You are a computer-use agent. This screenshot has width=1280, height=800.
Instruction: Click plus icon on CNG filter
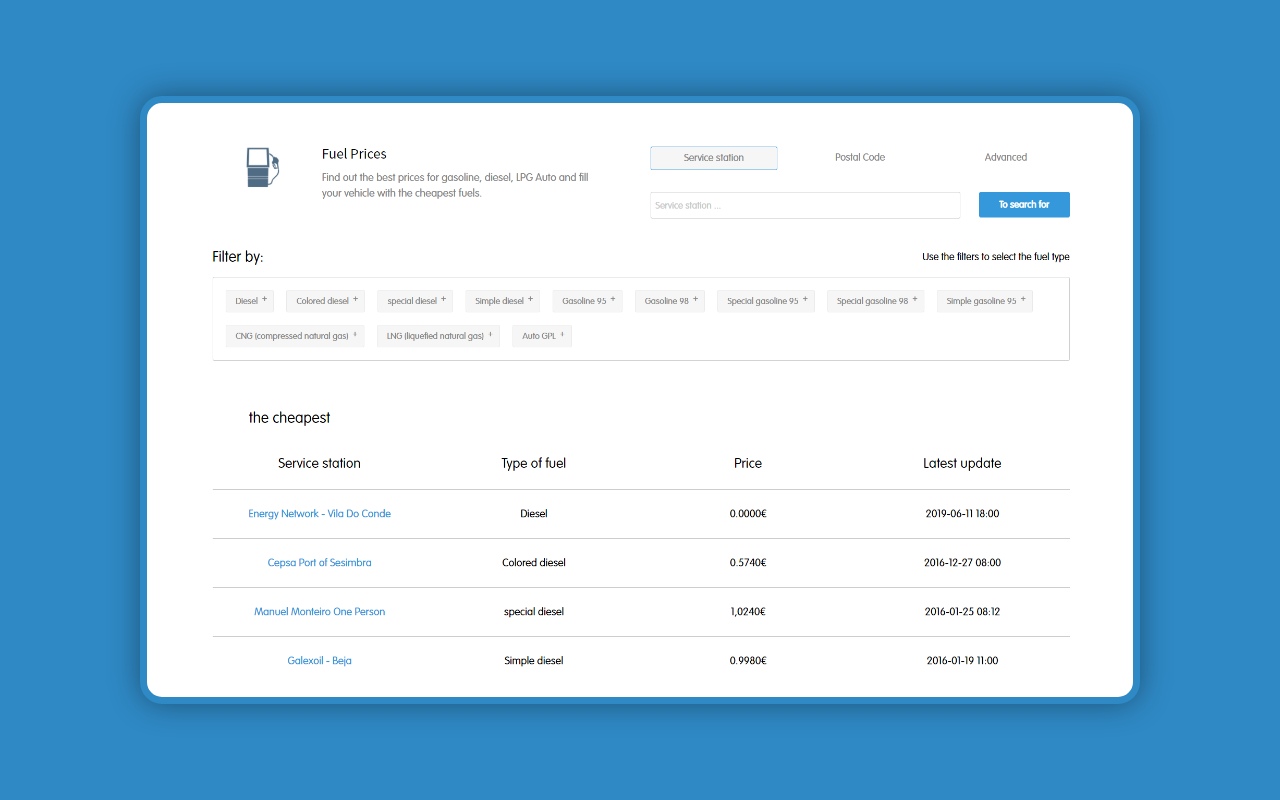click(x=355, y=335)
